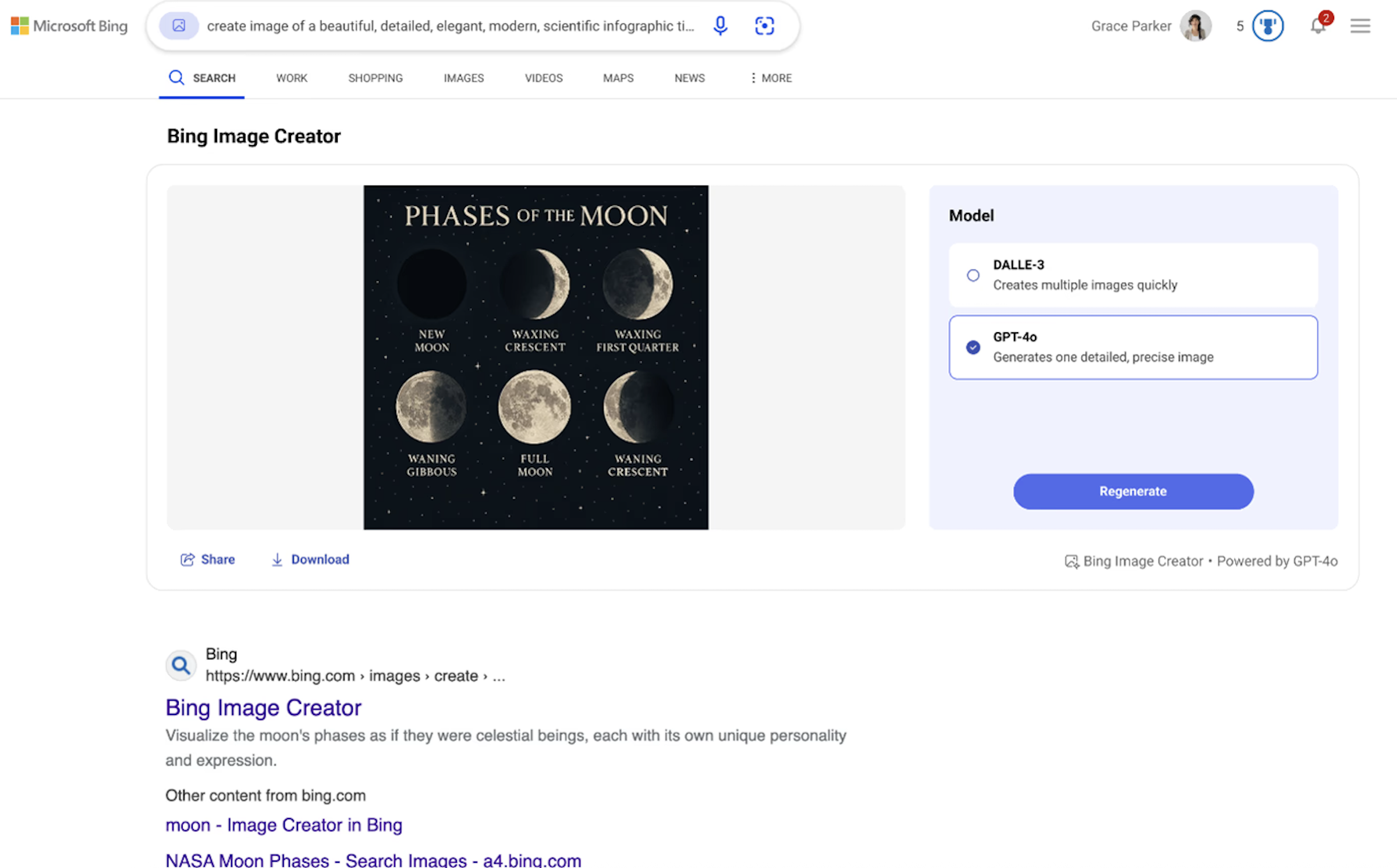This screenshot has width=1397, height=868.
Task: Click the rewards trophy icon
Action: coord(1268,26)
